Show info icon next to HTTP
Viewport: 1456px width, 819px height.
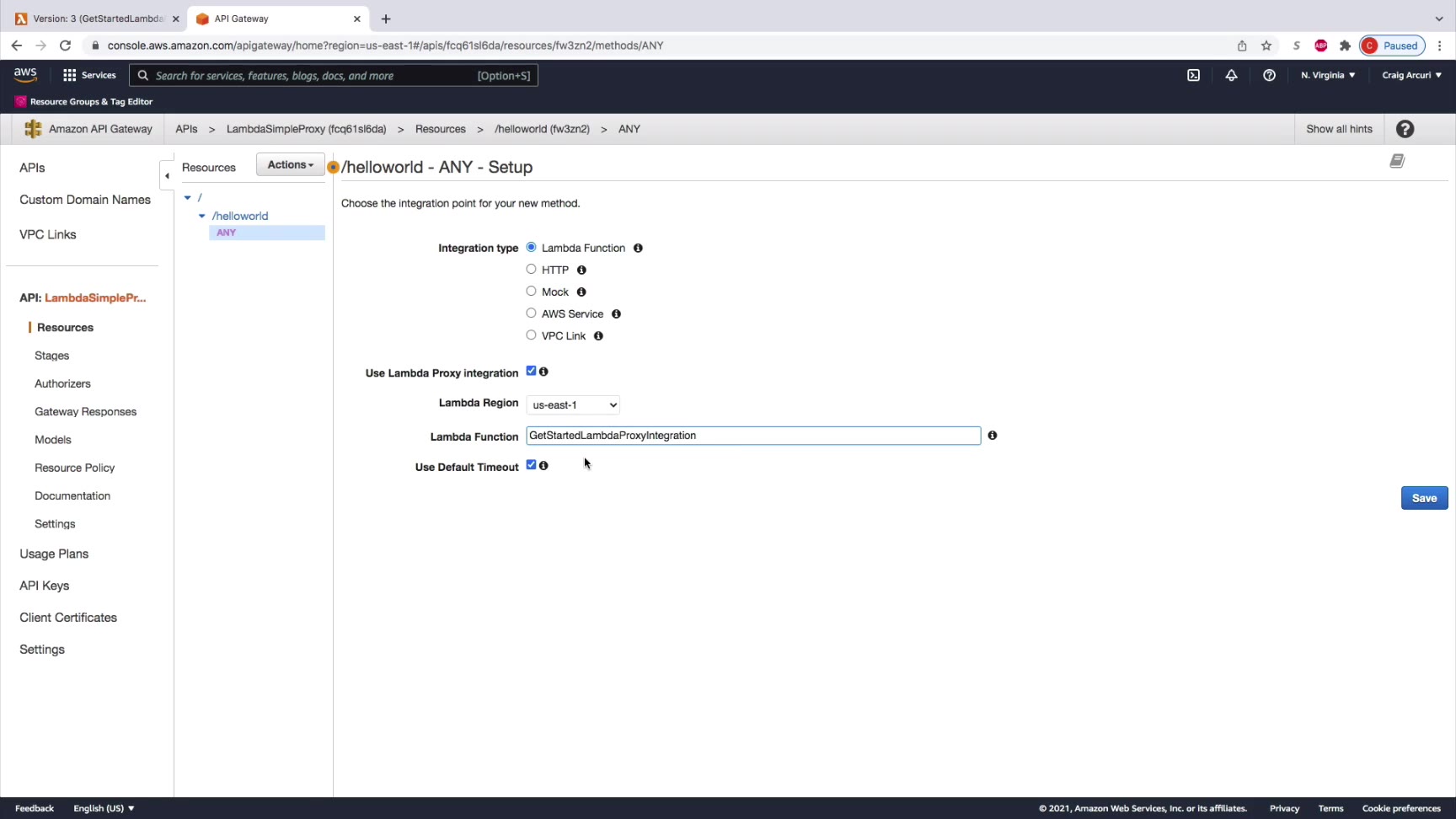tap(581, 270)
